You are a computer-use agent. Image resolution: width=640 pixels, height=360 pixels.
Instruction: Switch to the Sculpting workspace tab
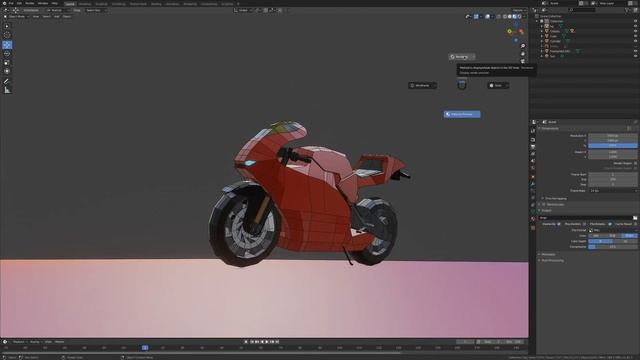(101, 4)
